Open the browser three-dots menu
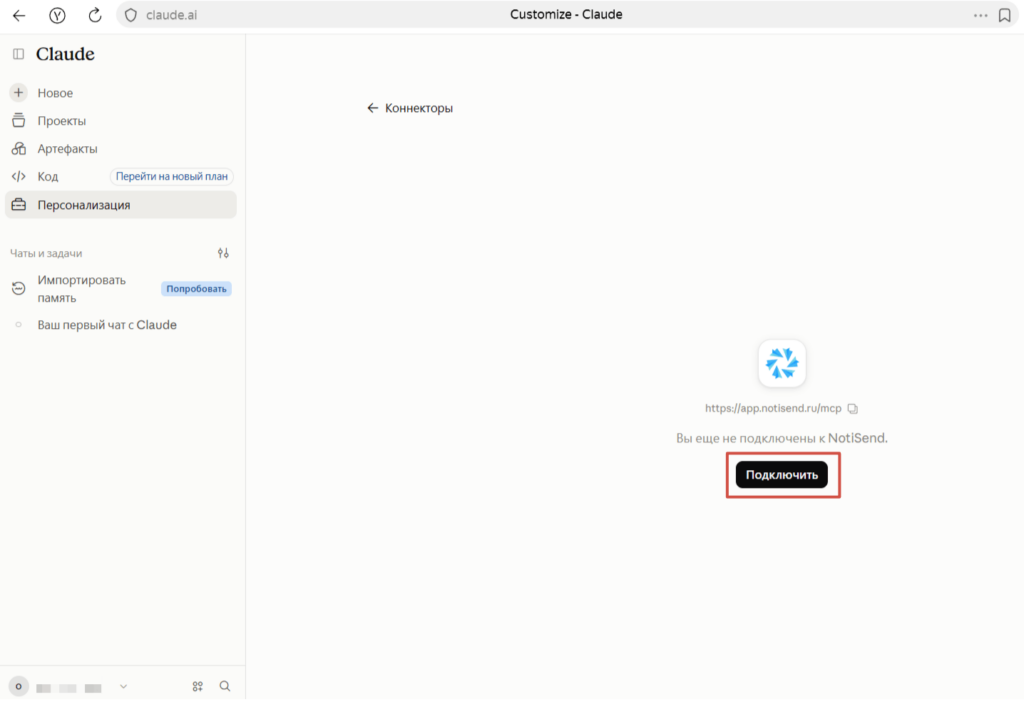Screen dimensions: 1024x707 tap(980, 15)
